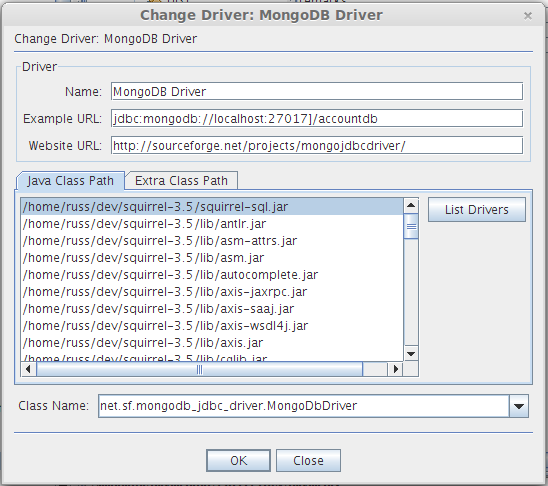Image resolution: width=548 pixels, height=486 pixels.
Task: Select the lib/axis-wsdl4j.jar entry
Action: click(x=212, y=326)
